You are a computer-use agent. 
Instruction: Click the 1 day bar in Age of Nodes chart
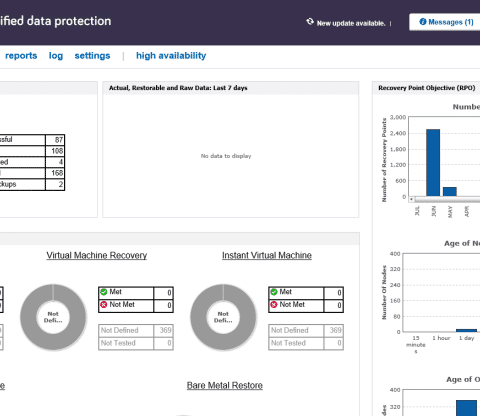coord(466,330)
